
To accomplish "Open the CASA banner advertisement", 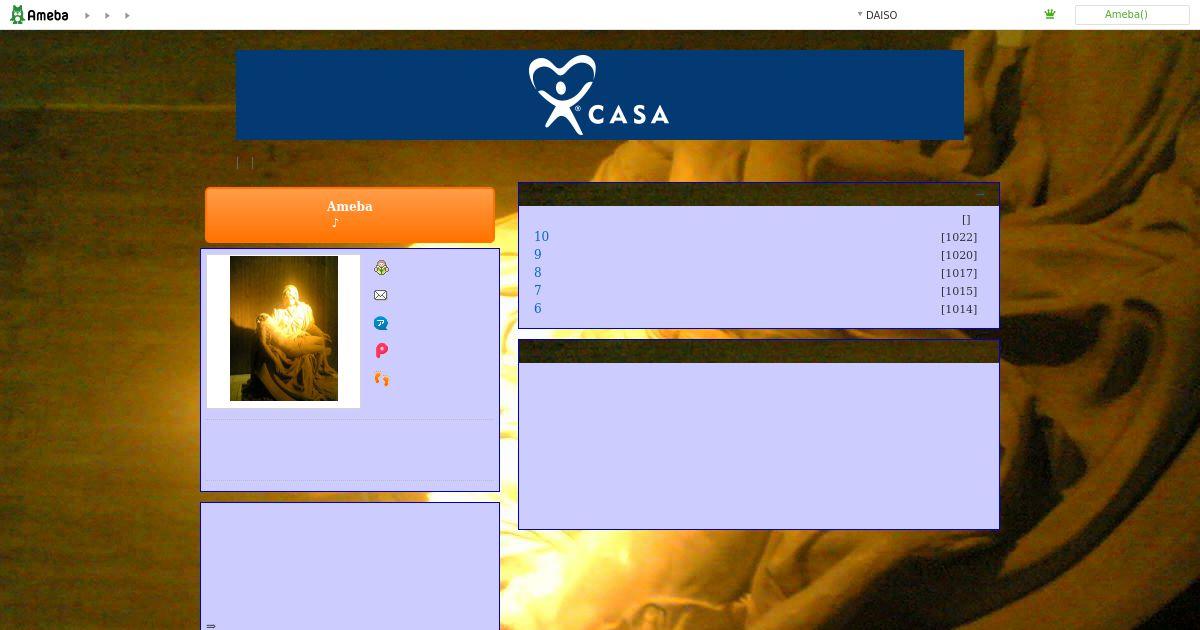I will click(600, 95).
